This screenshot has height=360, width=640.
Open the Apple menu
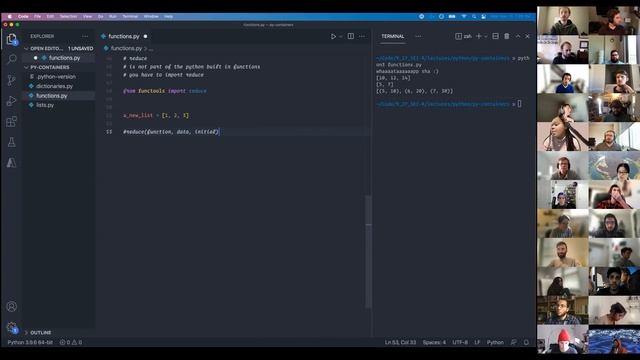coord(9,16)
